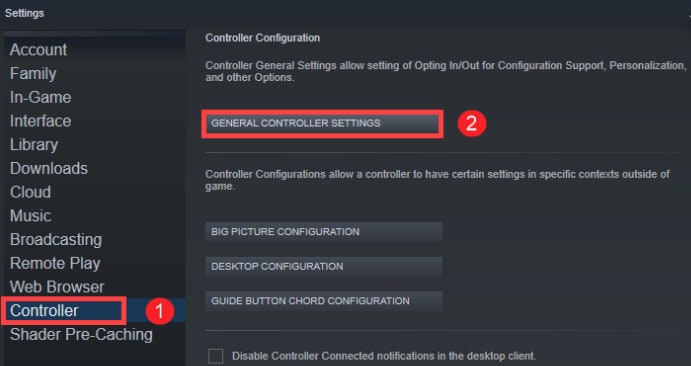Open Desktop Configuration button
Image resolution: width=691 pixels, height=366 pixels.
[324, 266]
